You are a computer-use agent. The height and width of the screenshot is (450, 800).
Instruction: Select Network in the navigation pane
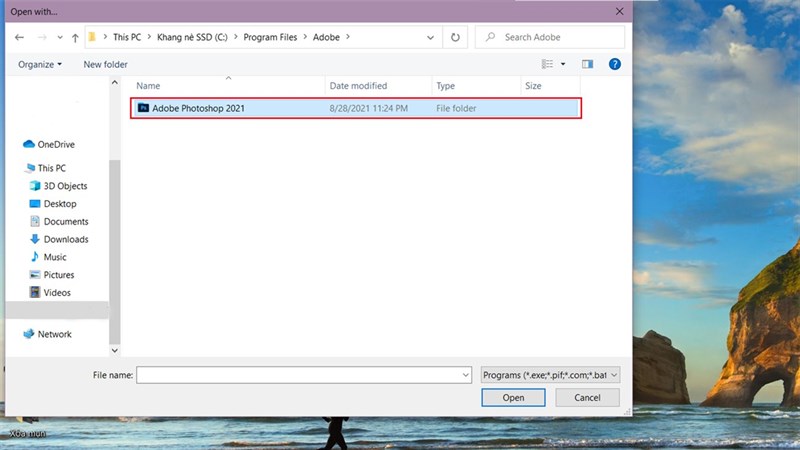(54, 335)
